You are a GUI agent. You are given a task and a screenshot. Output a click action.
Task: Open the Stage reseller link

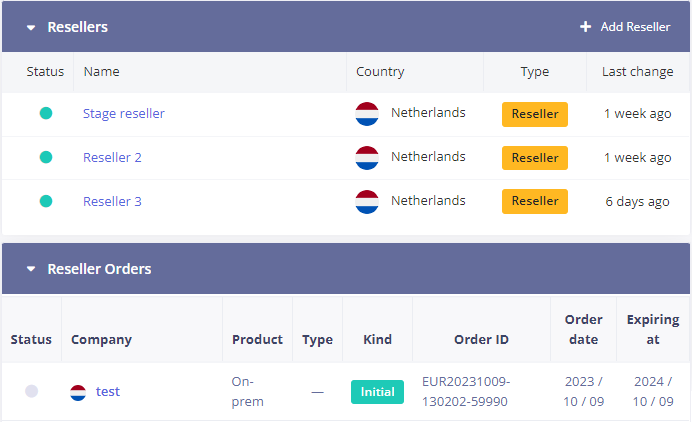[x=124, y=113]
